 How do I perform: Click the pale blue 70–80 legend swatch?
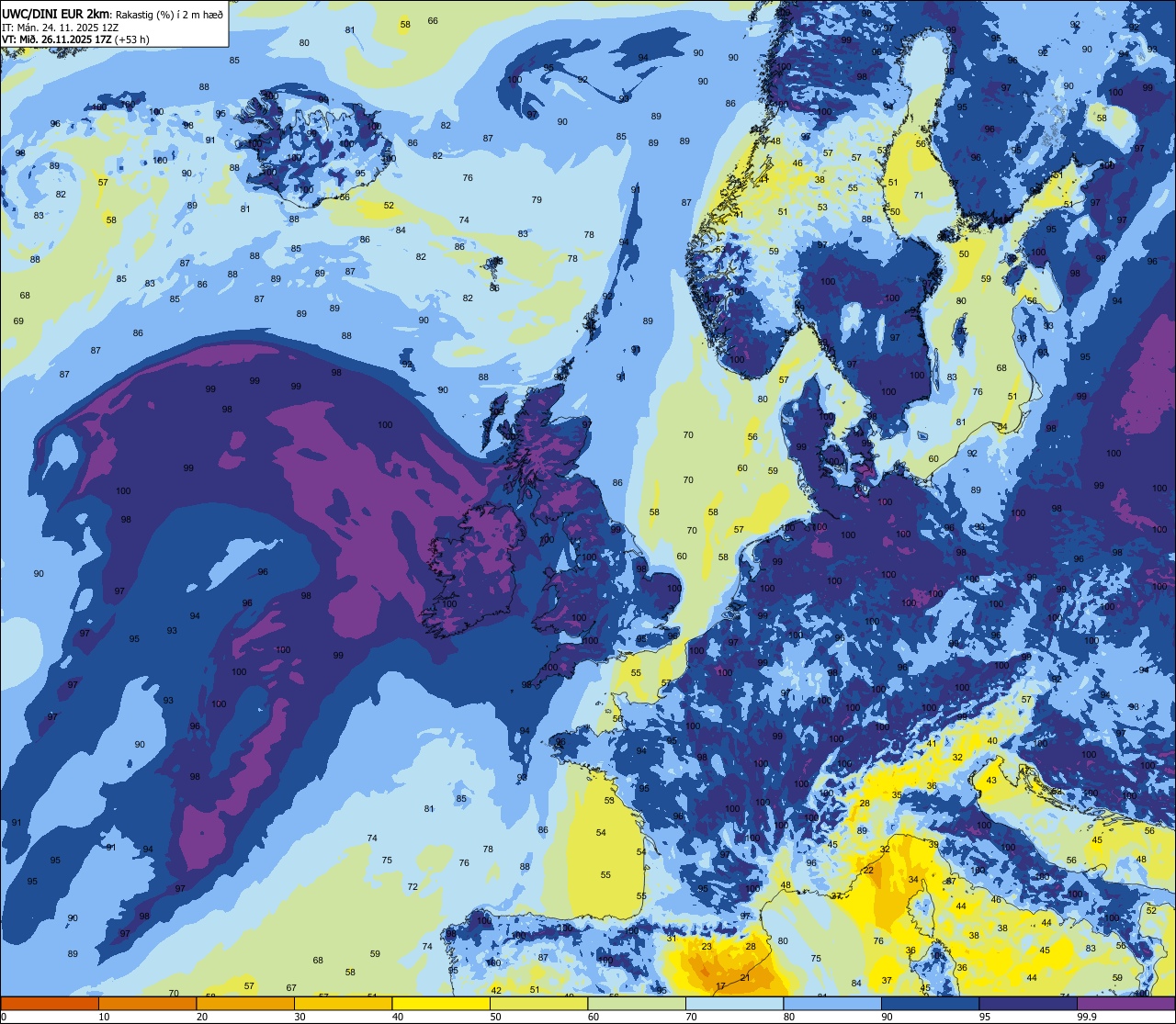[x=734, y=1004]
